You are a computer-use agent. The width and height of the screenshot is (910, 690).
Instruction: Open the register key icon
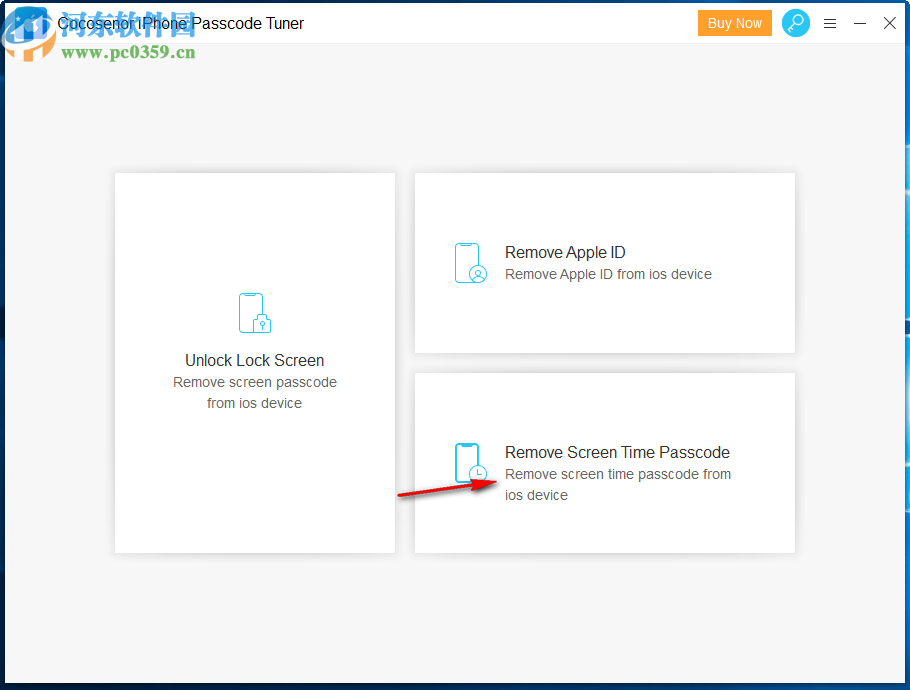tap(796, 23)
